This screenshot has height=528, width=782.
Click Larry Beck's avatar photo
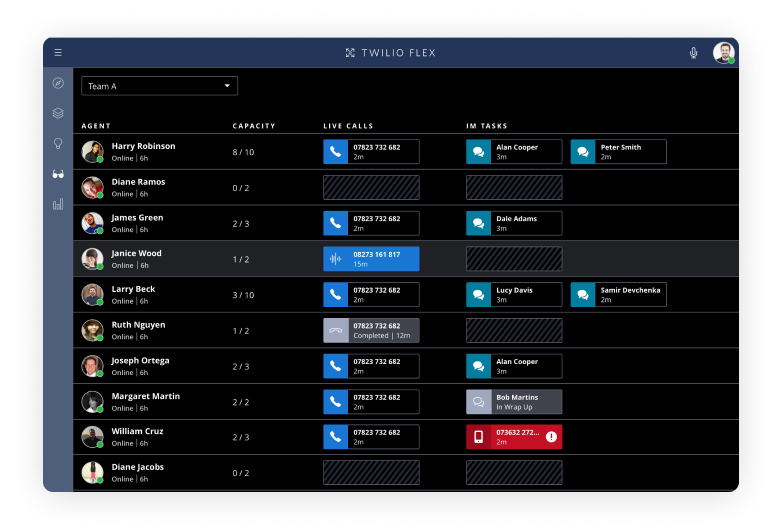92,294
